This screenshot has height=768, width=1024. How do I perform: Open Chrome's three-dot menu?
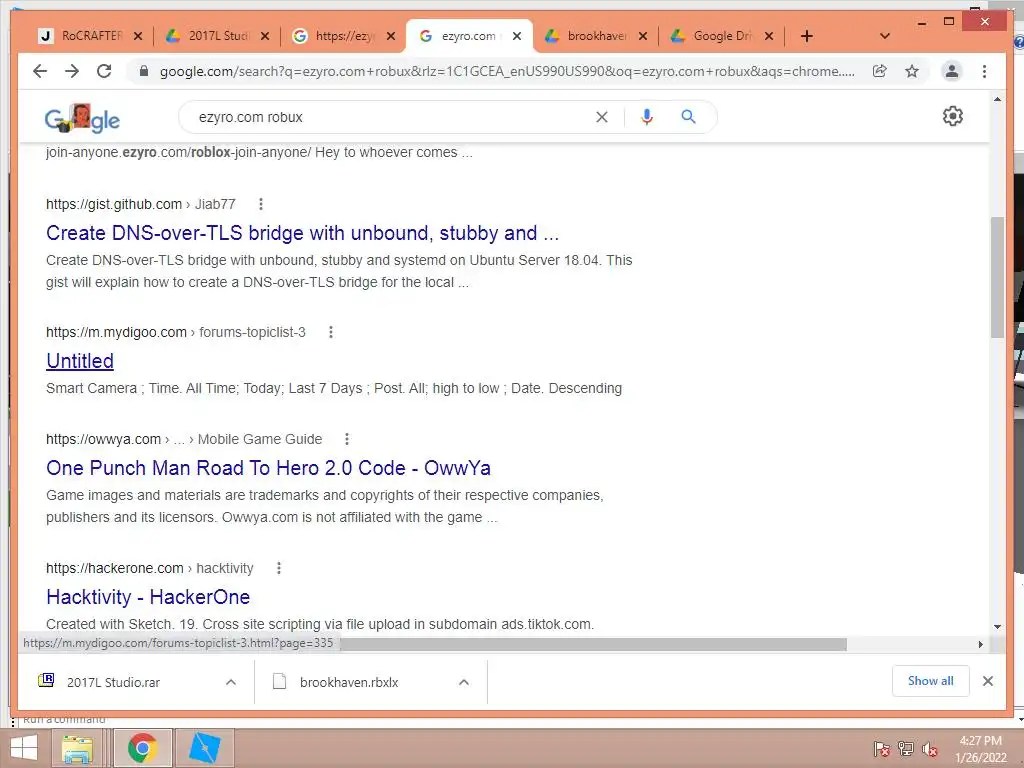pos(984,71)
